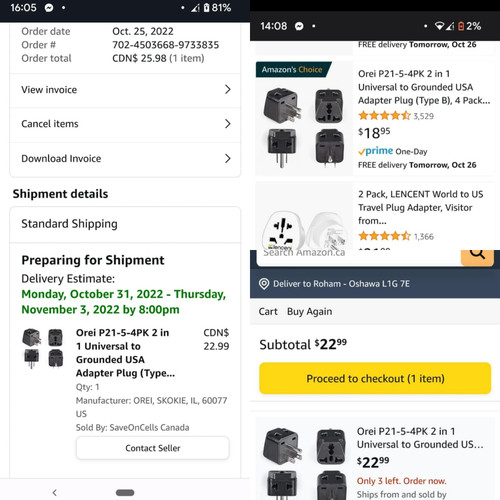Image resolution: width=500 pixels, height=500 pixels.
Task: Tap the Android home pill at screen bottom
Action: point(125,492)
